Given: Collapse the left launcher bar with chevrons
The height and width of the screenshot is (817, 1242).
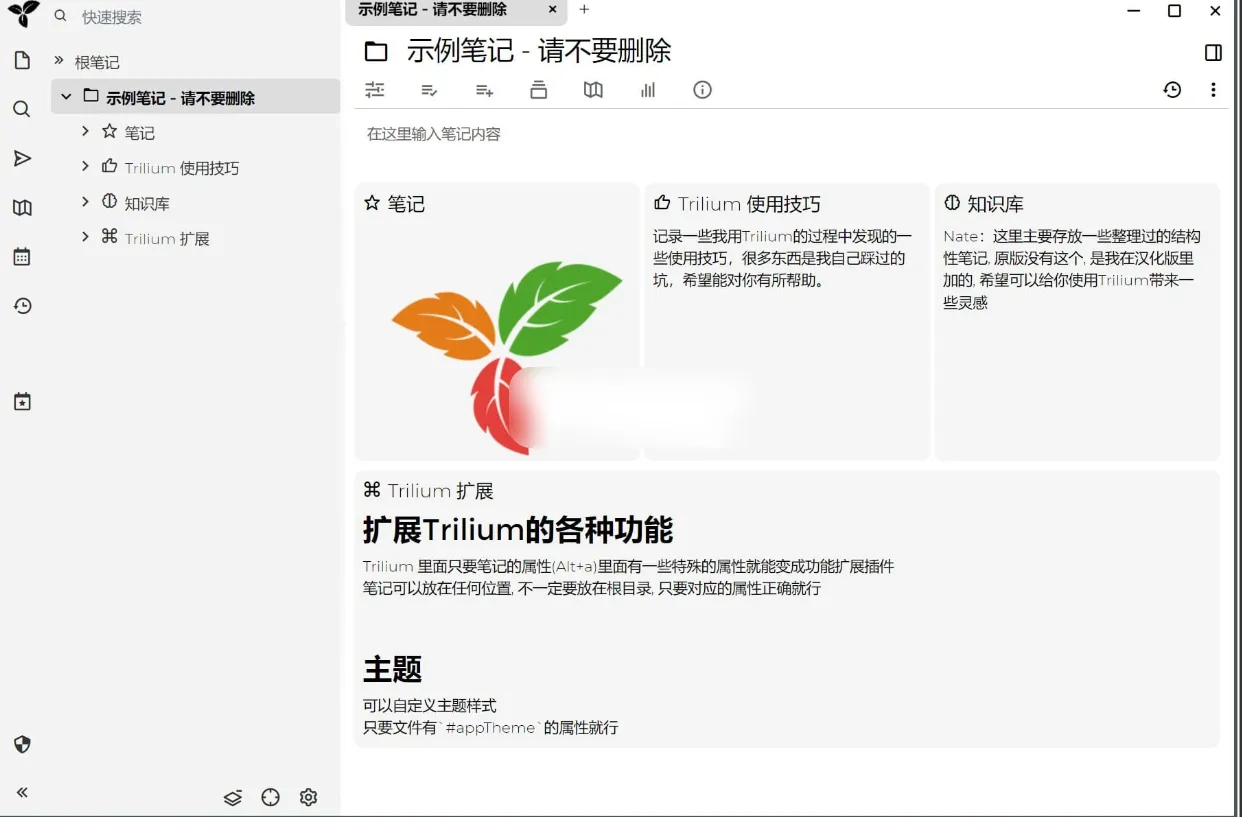Looking at the screenshot, I should click(22, 792).
